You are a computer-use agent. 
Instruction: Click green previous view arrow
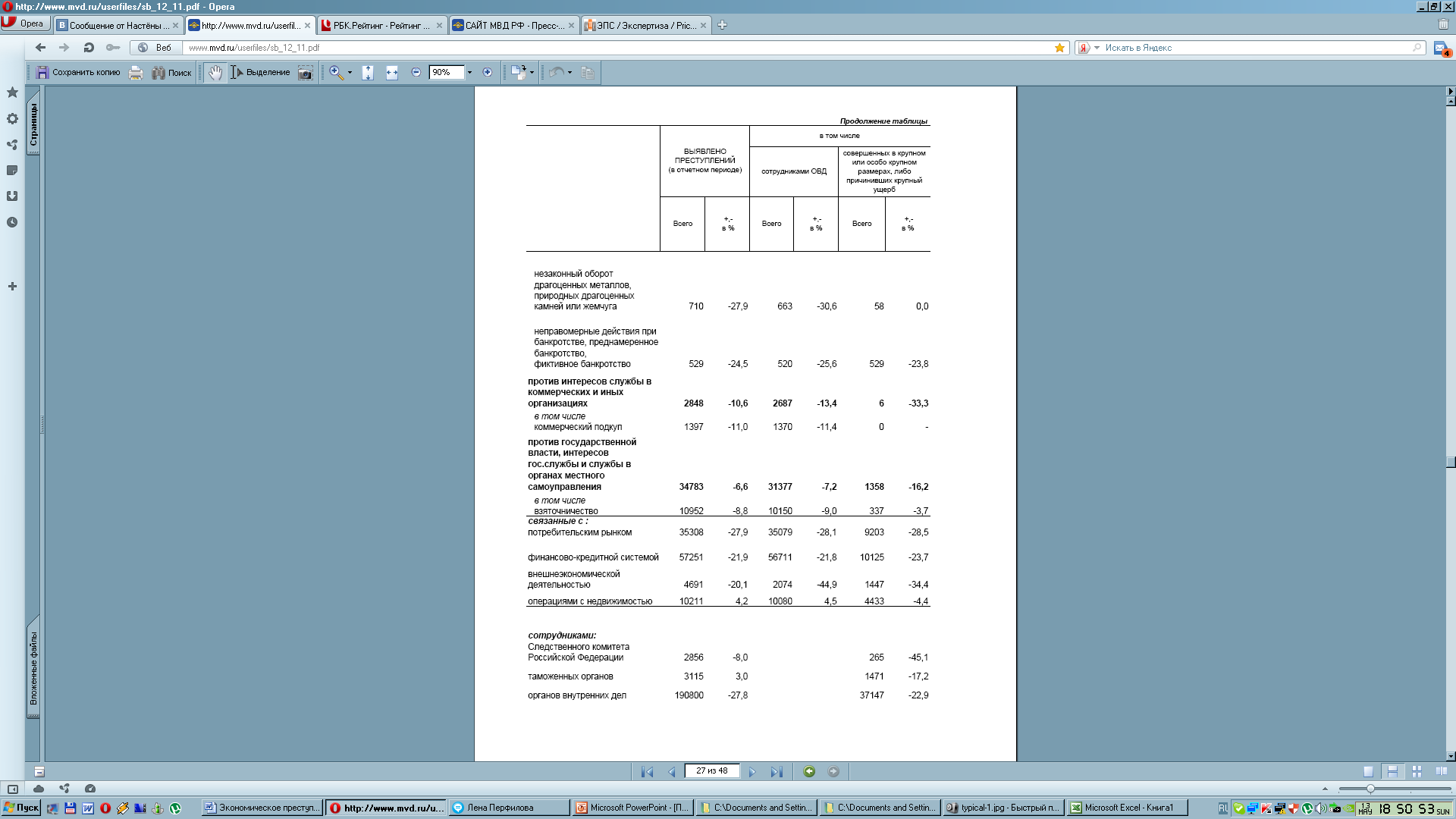tap(809, 771)
